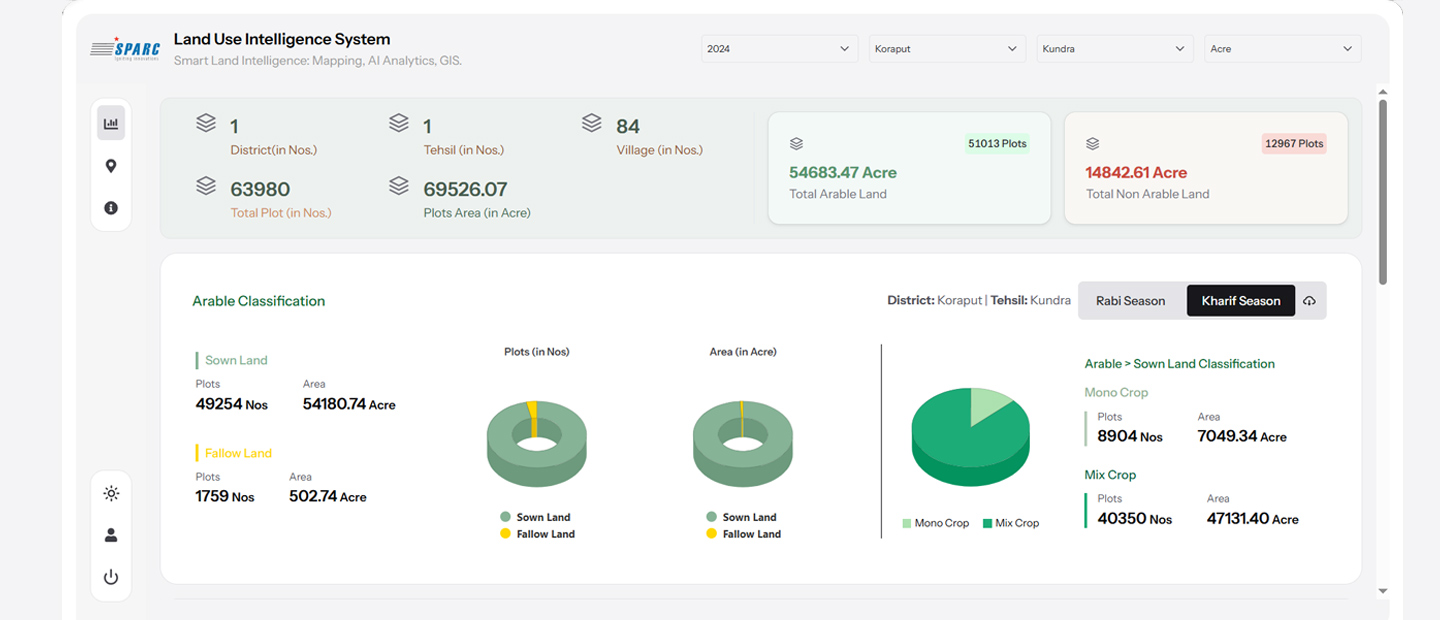Toggle the light theme sun icon
Image resolution: width=1440 pixels, height=620 pixels.
(x=111, y=493)
